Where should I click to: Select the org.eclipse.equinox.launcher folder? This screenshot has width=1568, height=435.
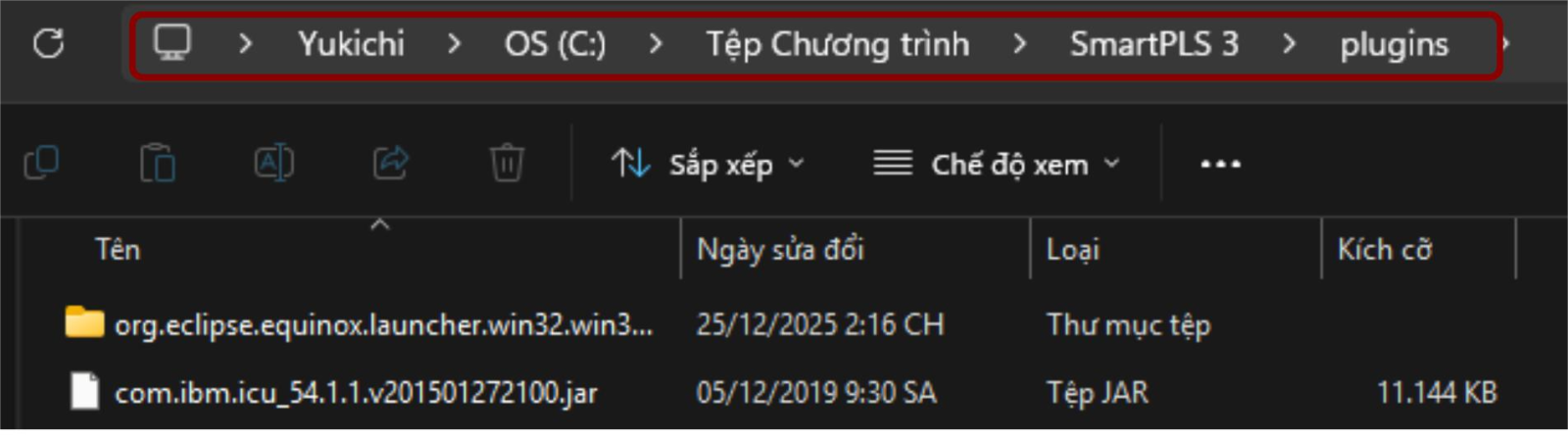point(361,324)
